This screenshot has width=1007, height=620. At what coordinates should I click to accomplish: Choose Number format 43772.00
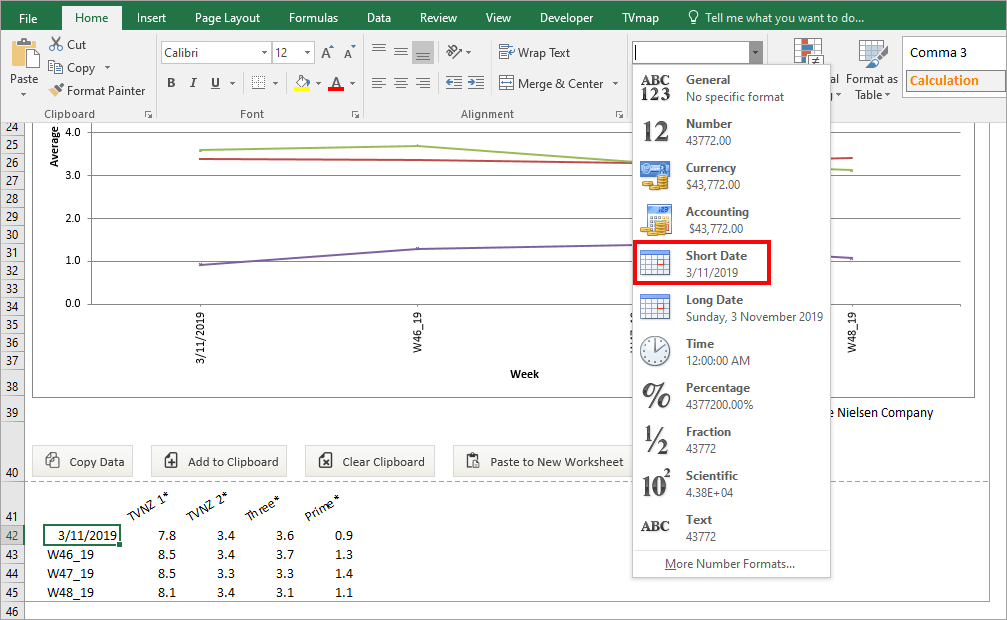(x=731, y=132)
